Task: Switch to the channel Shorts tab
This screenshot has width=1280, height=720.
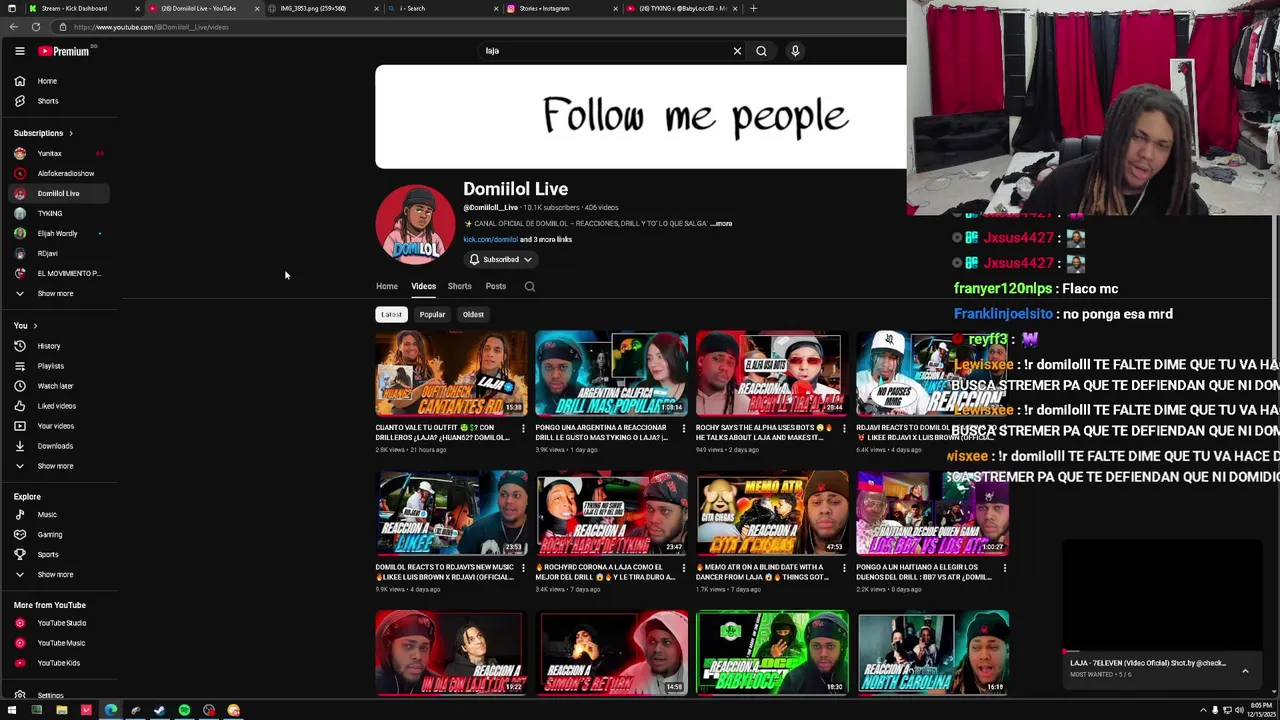Action: coord(459,286)
